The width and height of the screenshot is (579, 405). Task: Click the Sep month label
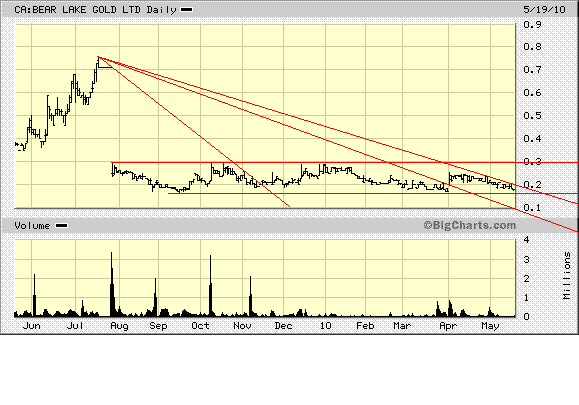pos(158,326)
